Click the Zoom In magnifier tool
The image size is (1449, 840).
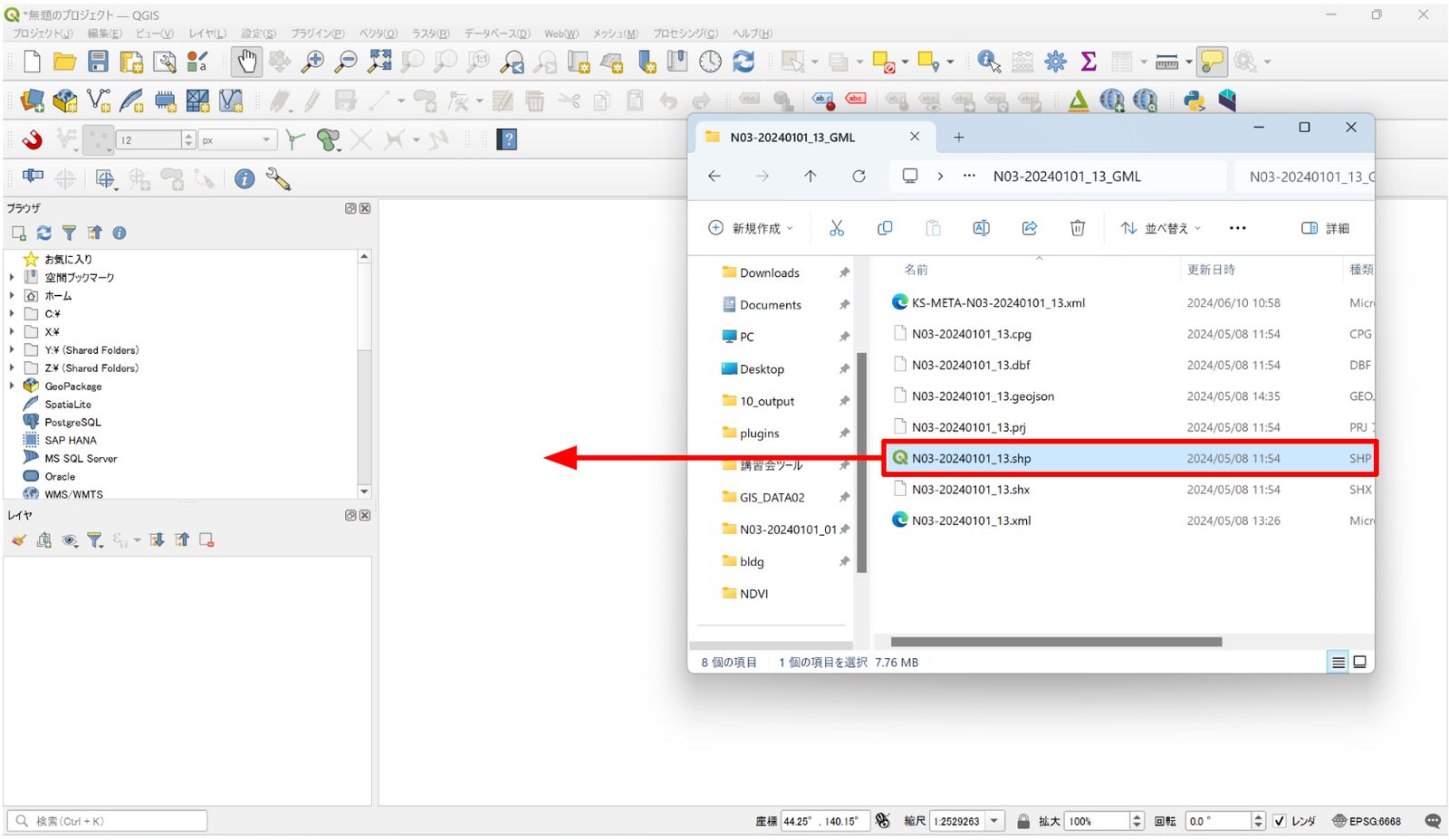click(x=312, y=62)
